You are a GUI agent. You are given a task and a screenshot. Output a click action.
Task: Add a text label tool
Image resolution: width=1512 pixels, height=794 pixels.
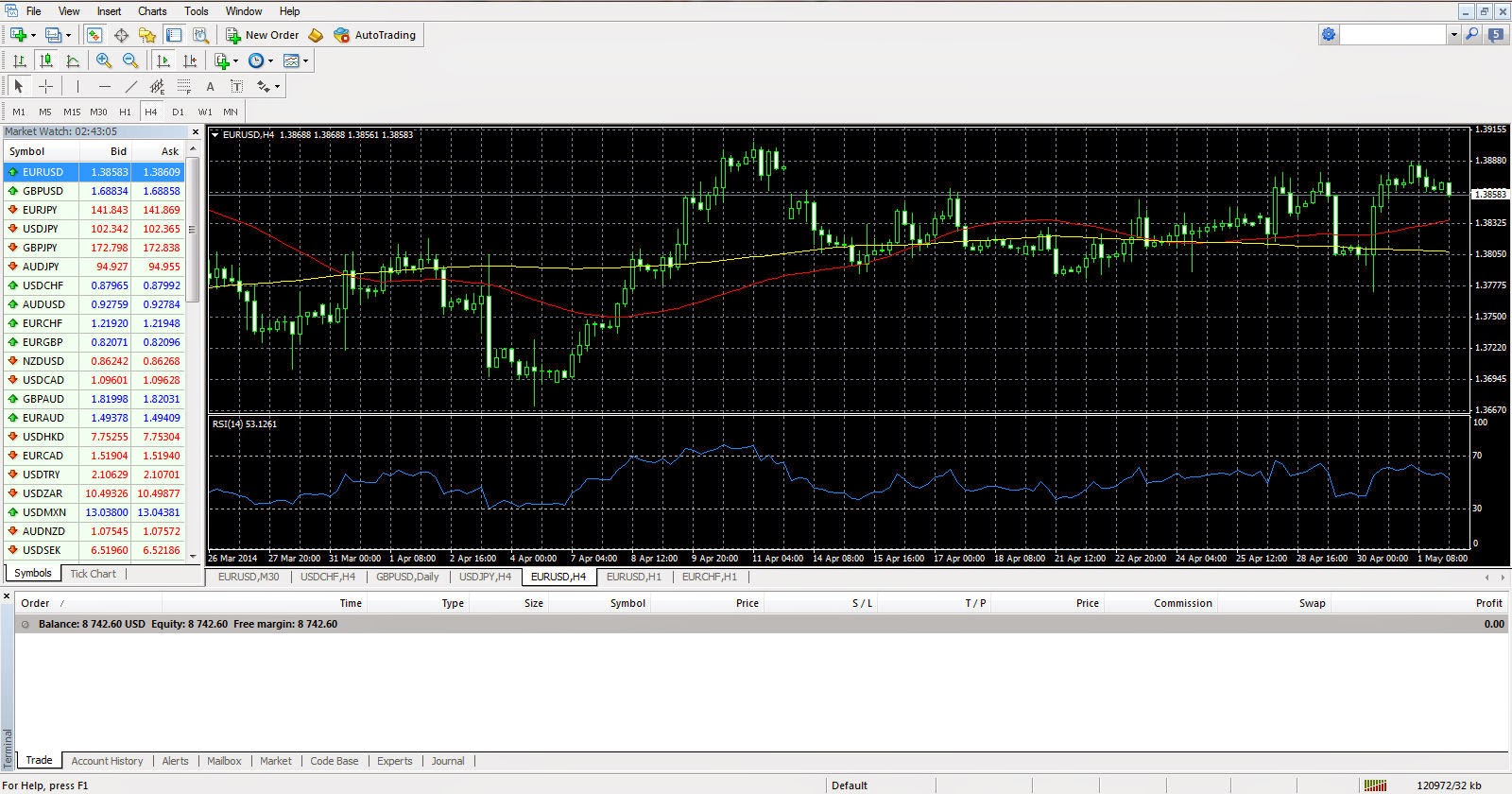click(x=237, y=86)
